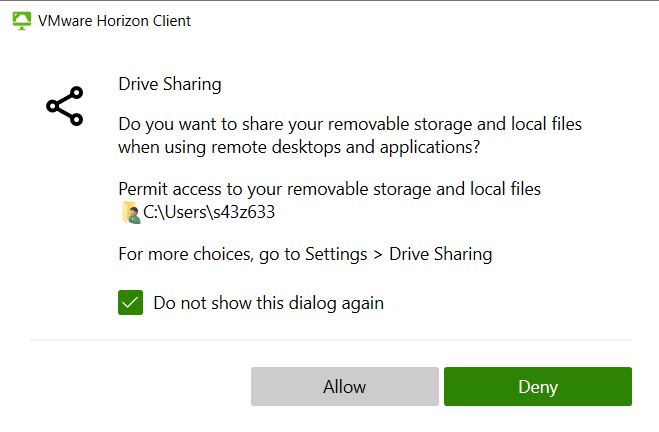Image resolution: width=659 pixels, height=432 pixels.
Task: Click the "when using remote desktops and applications?" line
Action: 298,147
